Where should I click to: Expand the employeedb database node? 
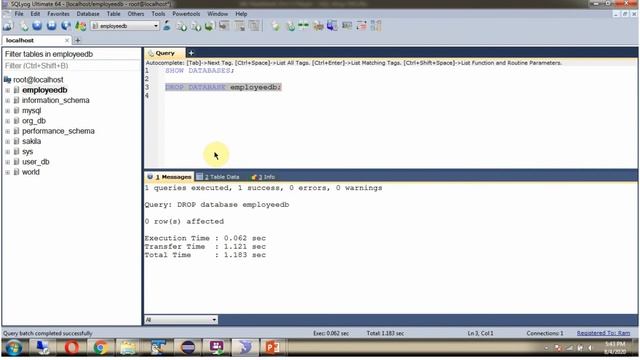click(7, 90)
